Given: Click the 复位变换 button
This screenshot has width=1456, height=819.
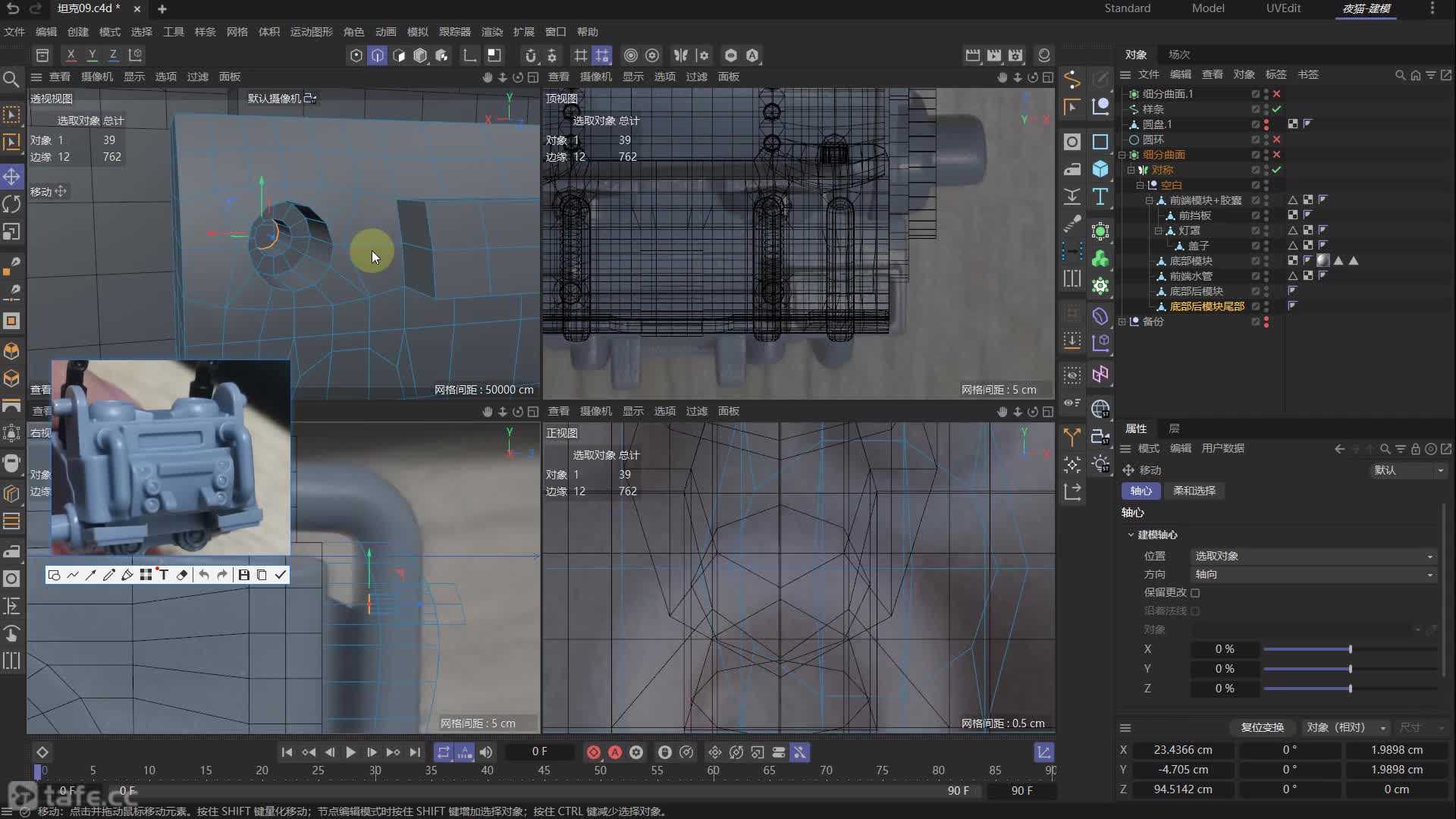Looking at the screenshot, I should [x=1262, y=727].
